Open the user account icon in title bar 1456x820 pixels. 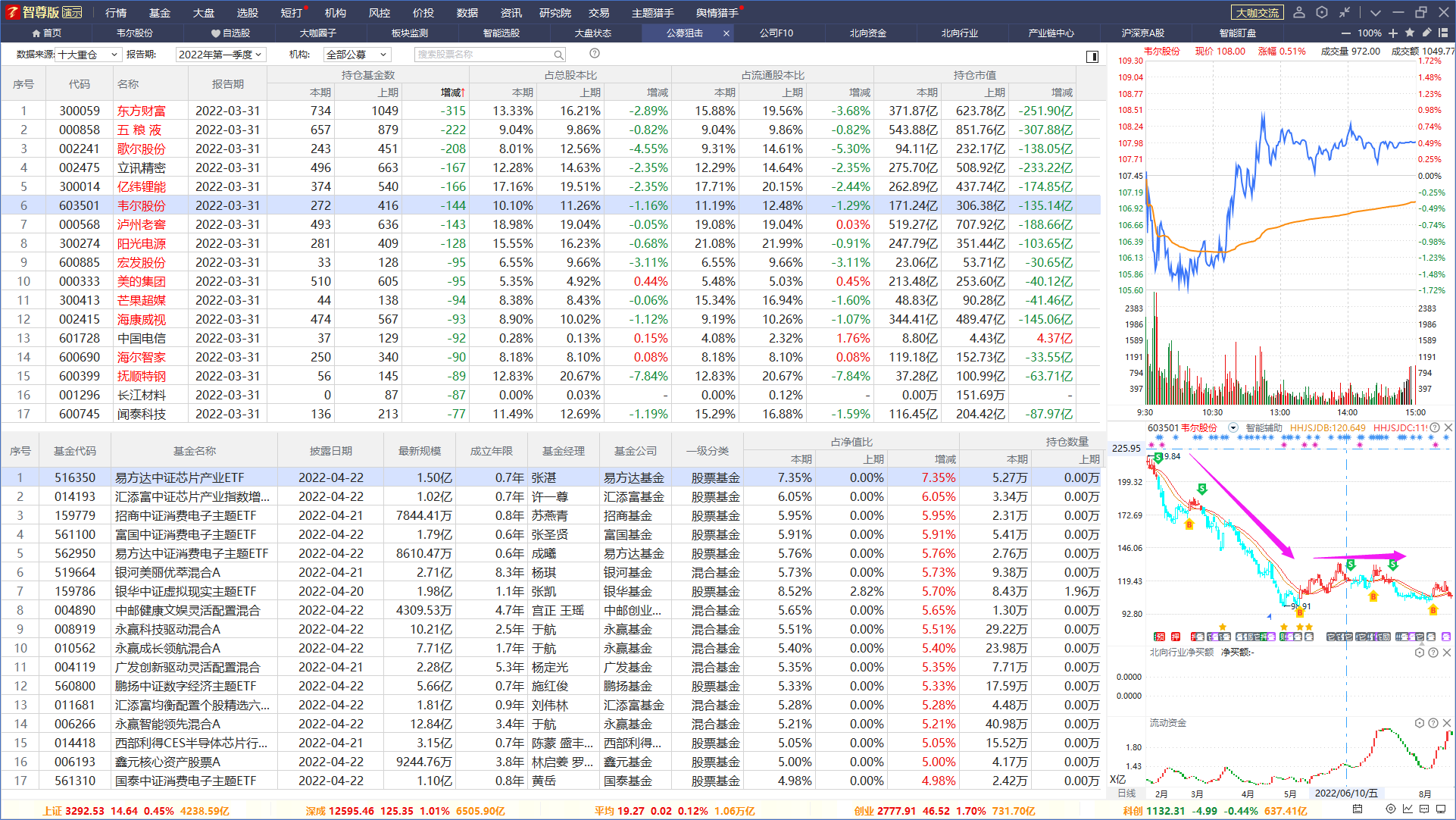coord(1299,12)
